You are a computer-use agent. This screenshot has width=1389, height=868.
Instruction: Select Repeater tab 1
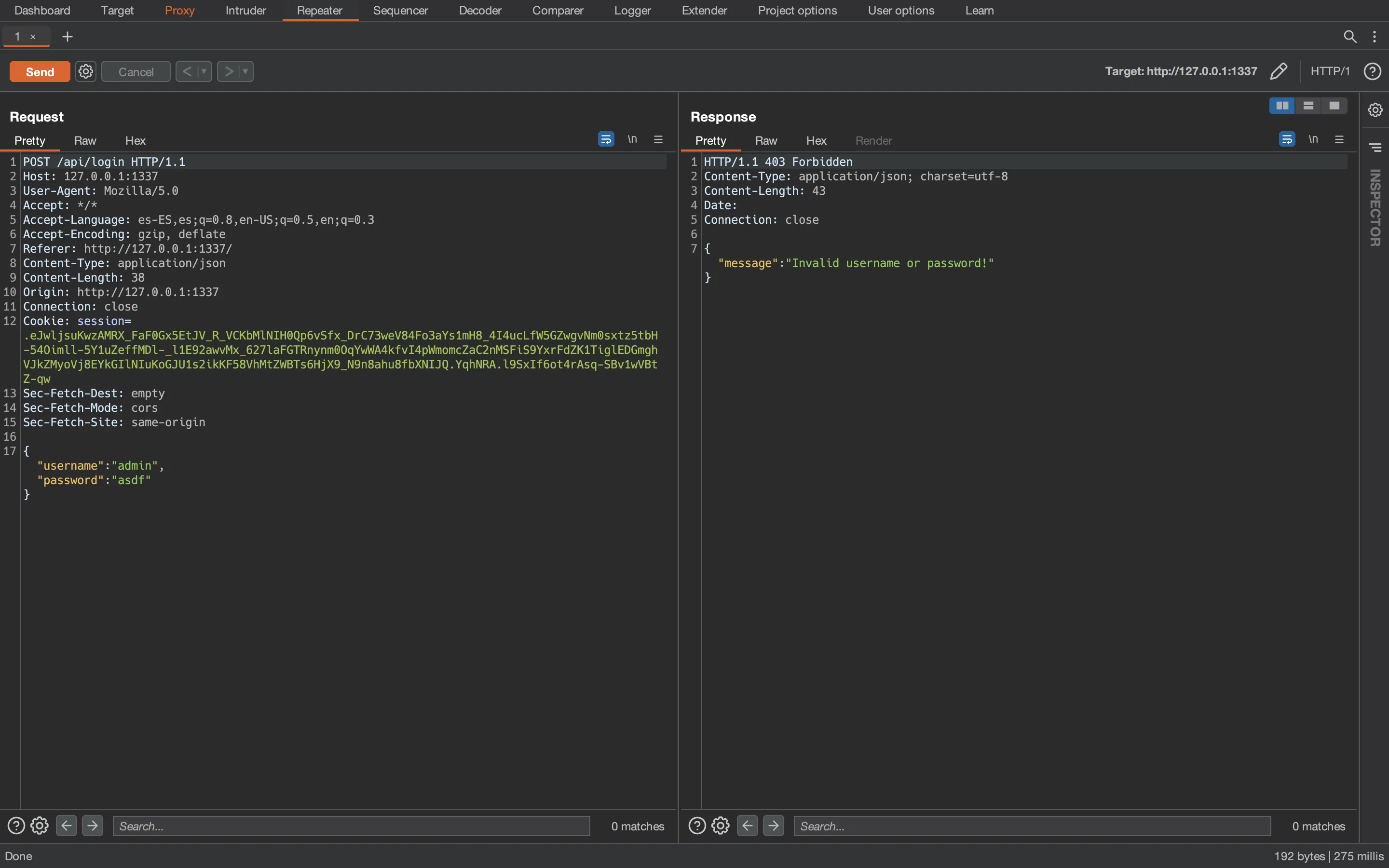(18, 37)
